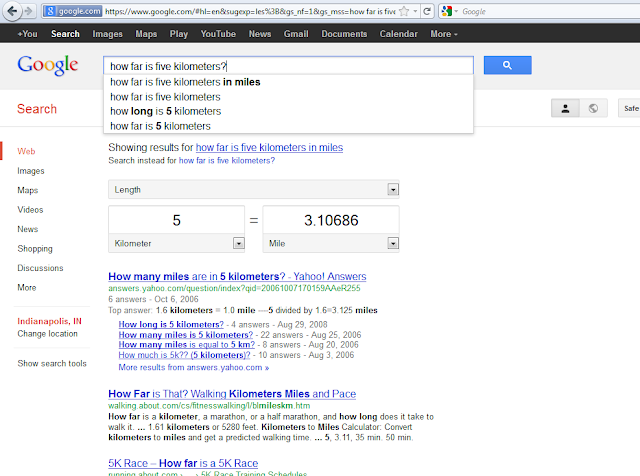Screen dimensions: 640x476
Task: Open sublink 'How many miles is equal to 5 km?'
Action: [x=187, y=345]
